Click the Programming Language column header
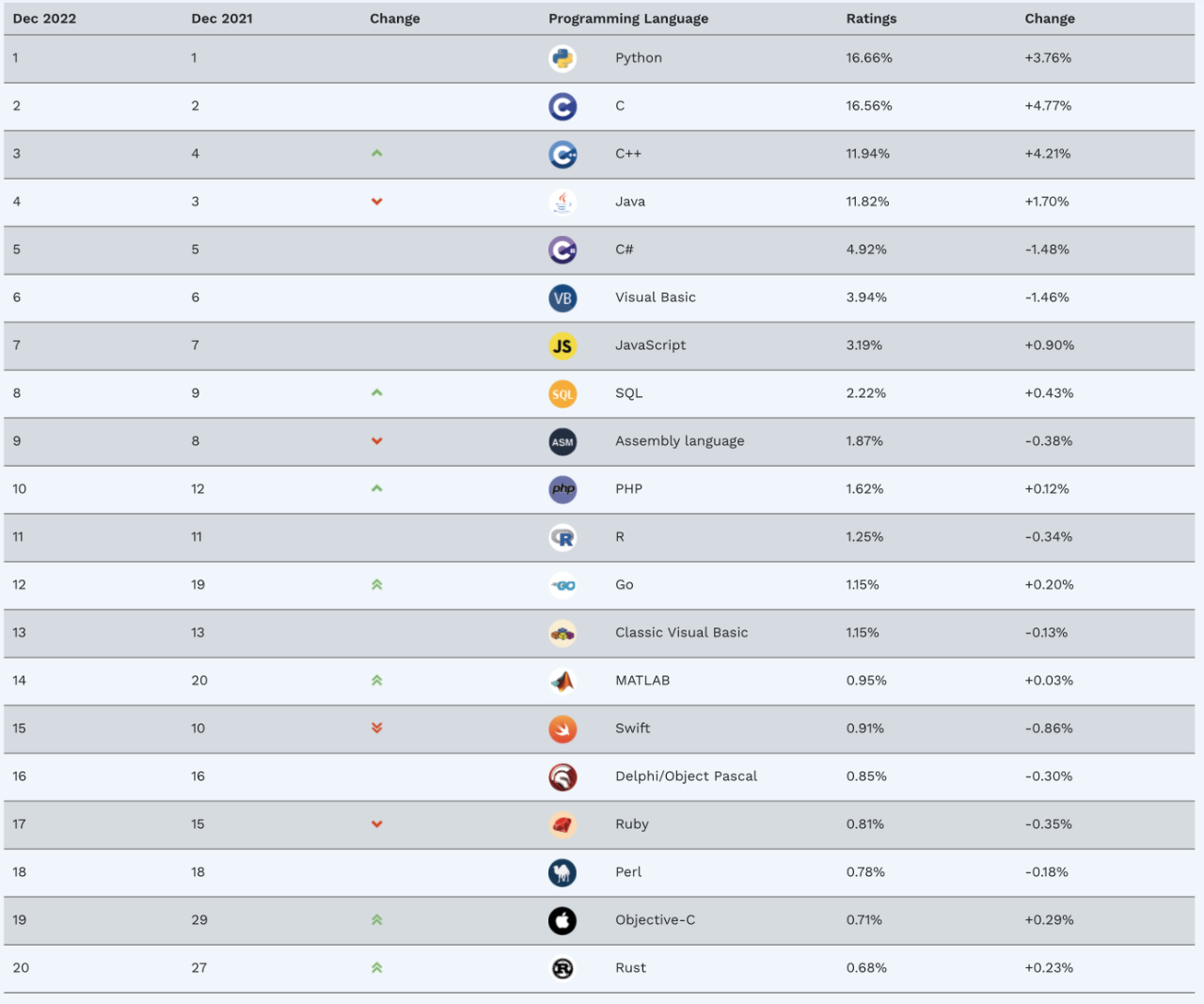This screenshot has width=1204, height=1004. point(628,19)
